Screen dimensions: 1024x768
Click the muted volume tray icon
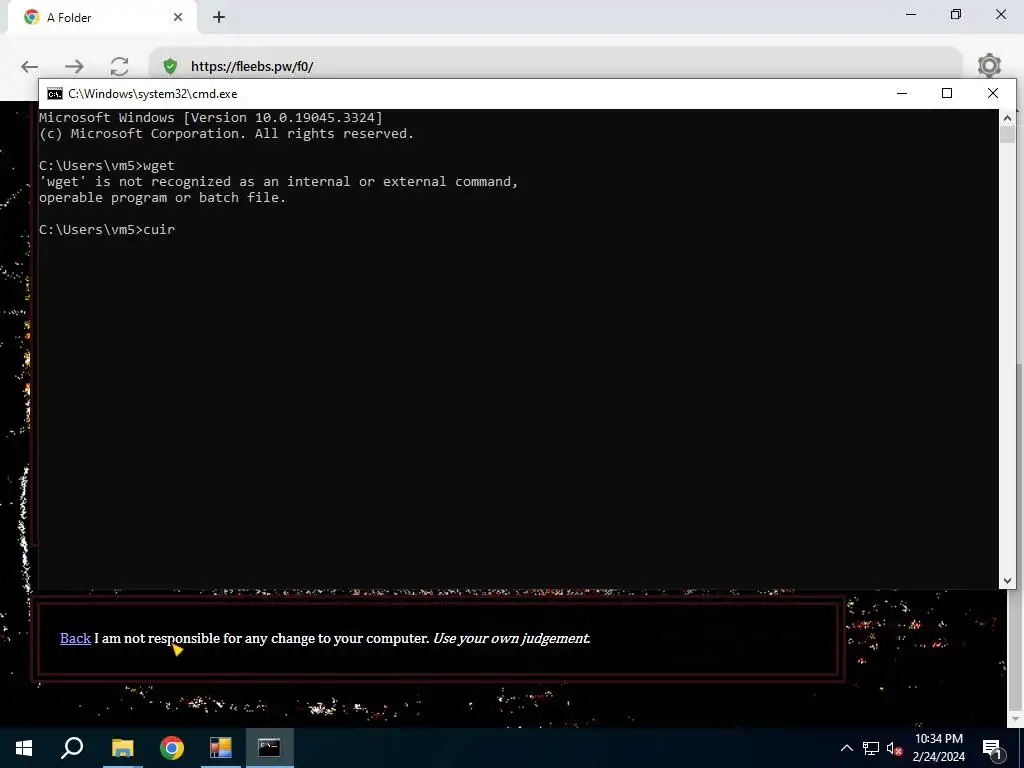tap(894, 748)
